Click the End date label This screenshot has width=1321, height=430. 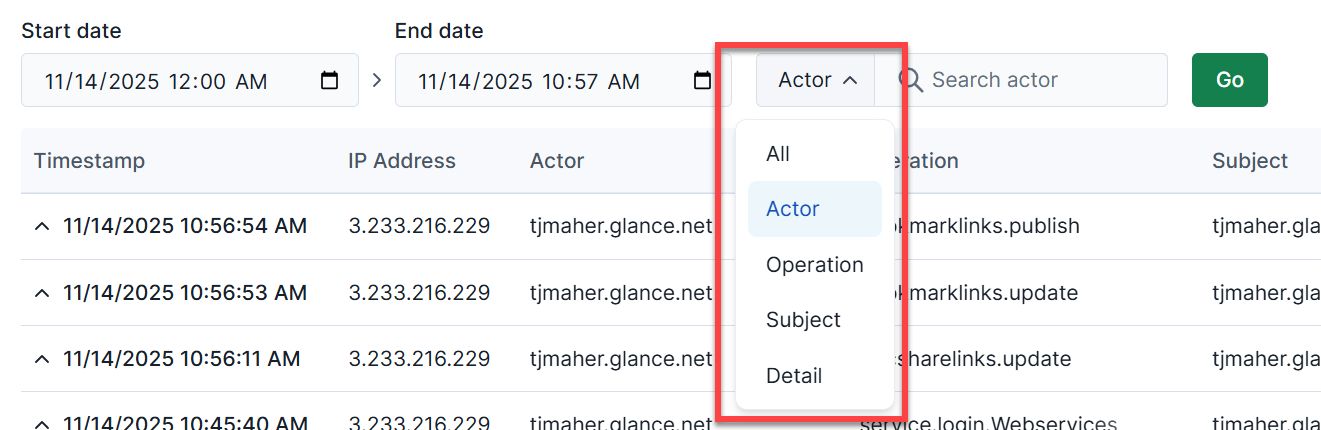click(x=439, y=31)
